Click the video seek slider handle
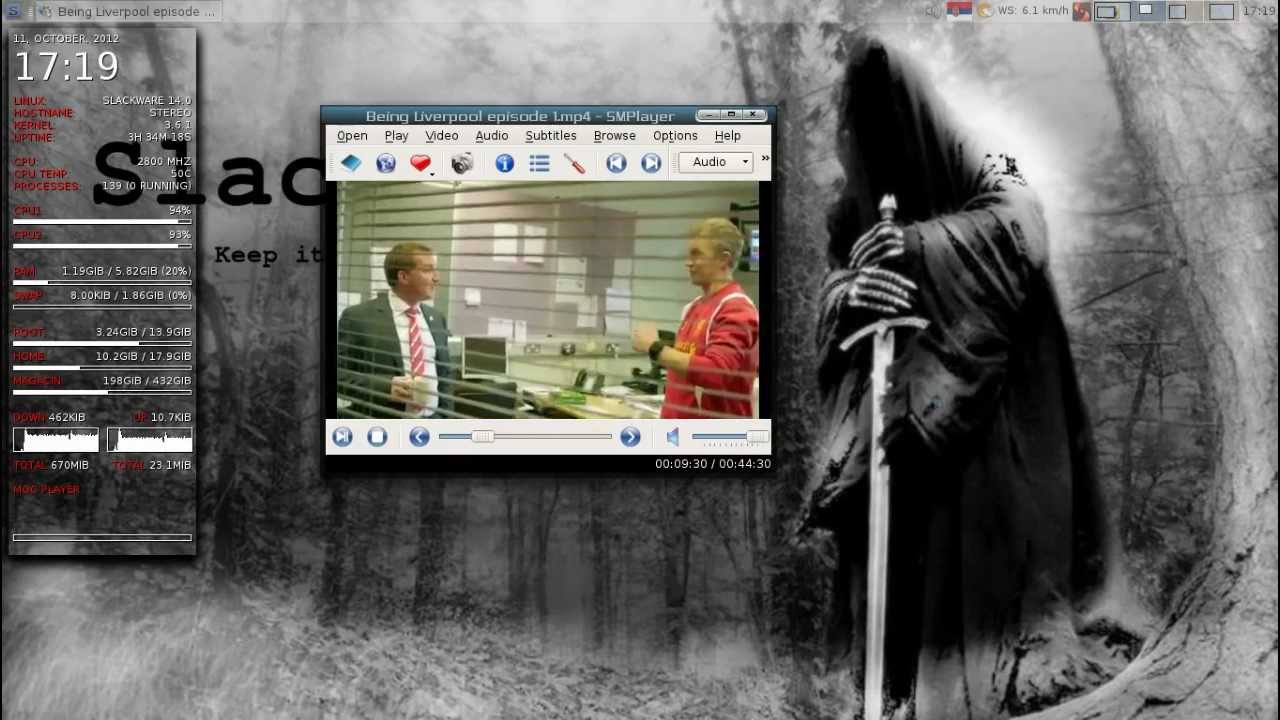The width and height of the screenshot is (1280, 720). pyautogui.click(x=482, y=437)
